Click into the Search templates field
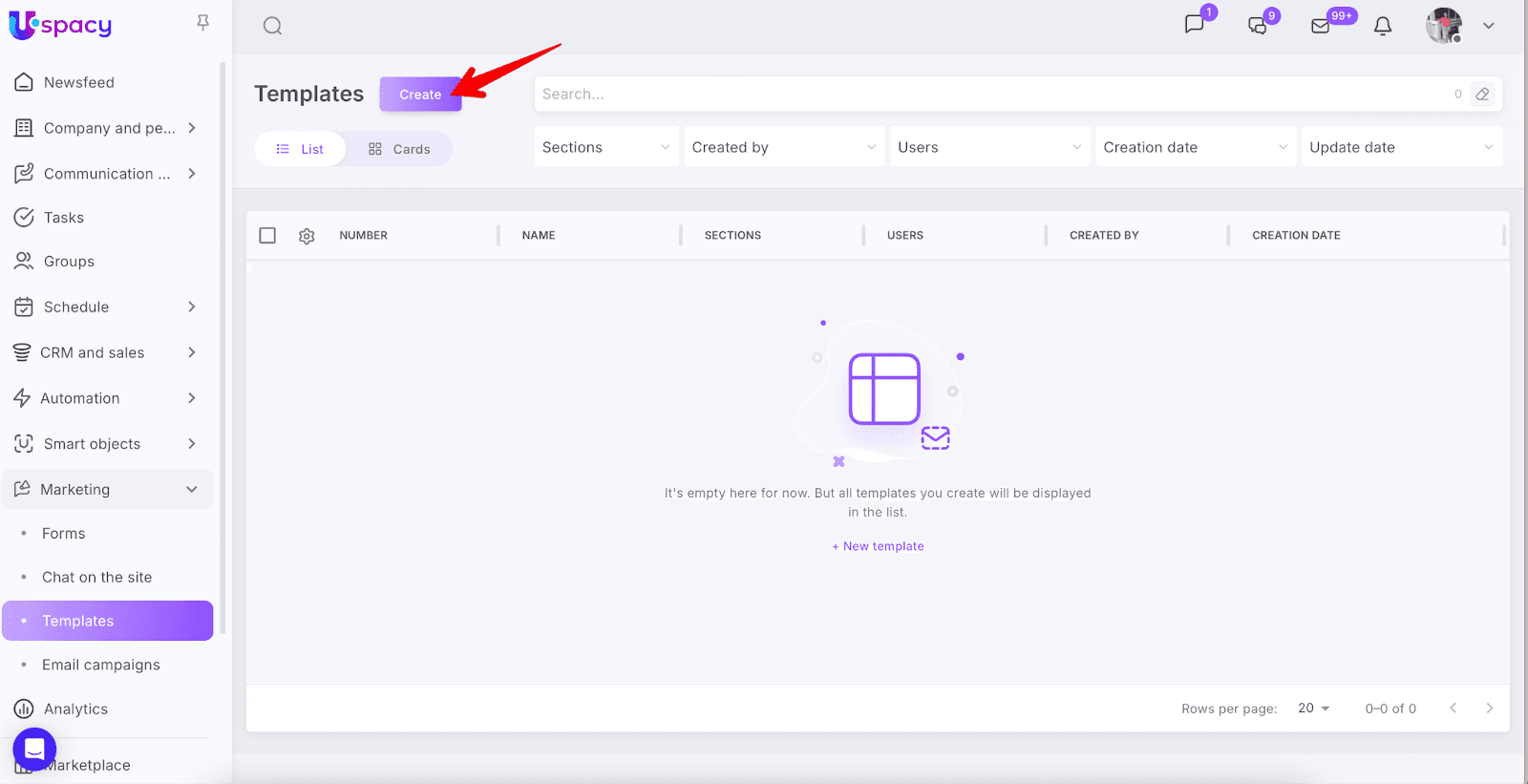 [x=993, y=94]
